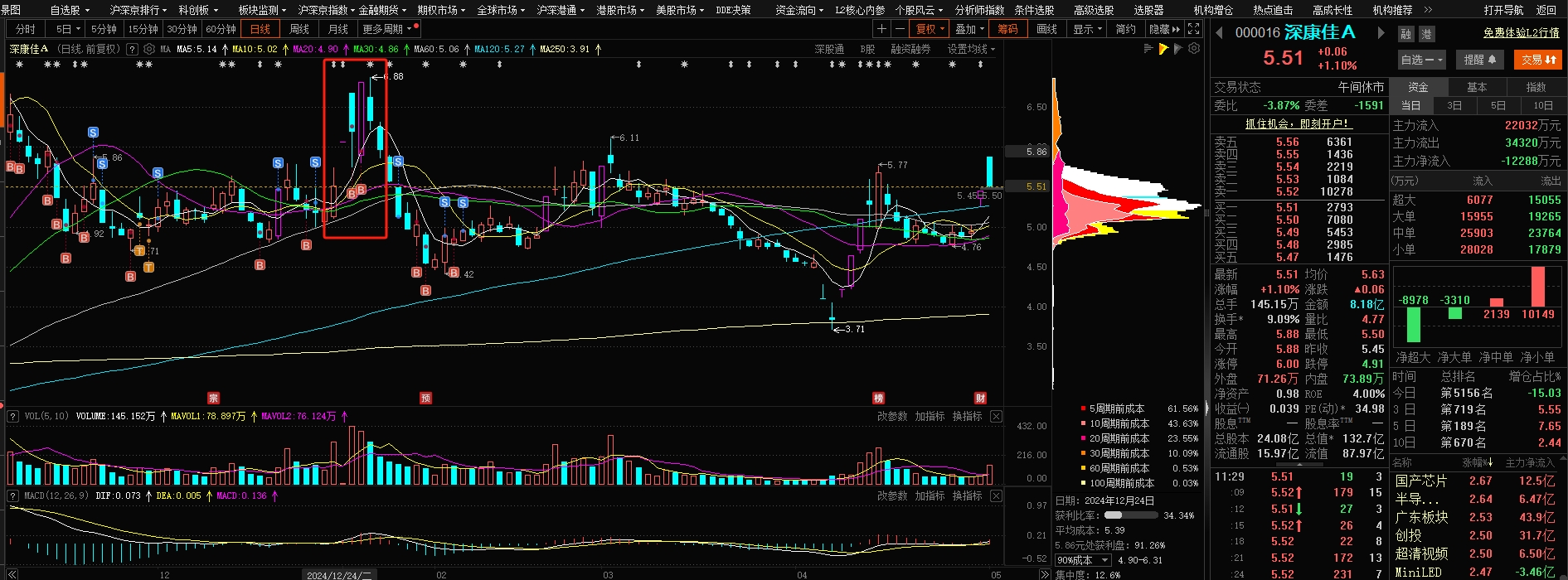Select the gray flame chip style icon
1568x580 pixels.
click(x=1178, y=49)
